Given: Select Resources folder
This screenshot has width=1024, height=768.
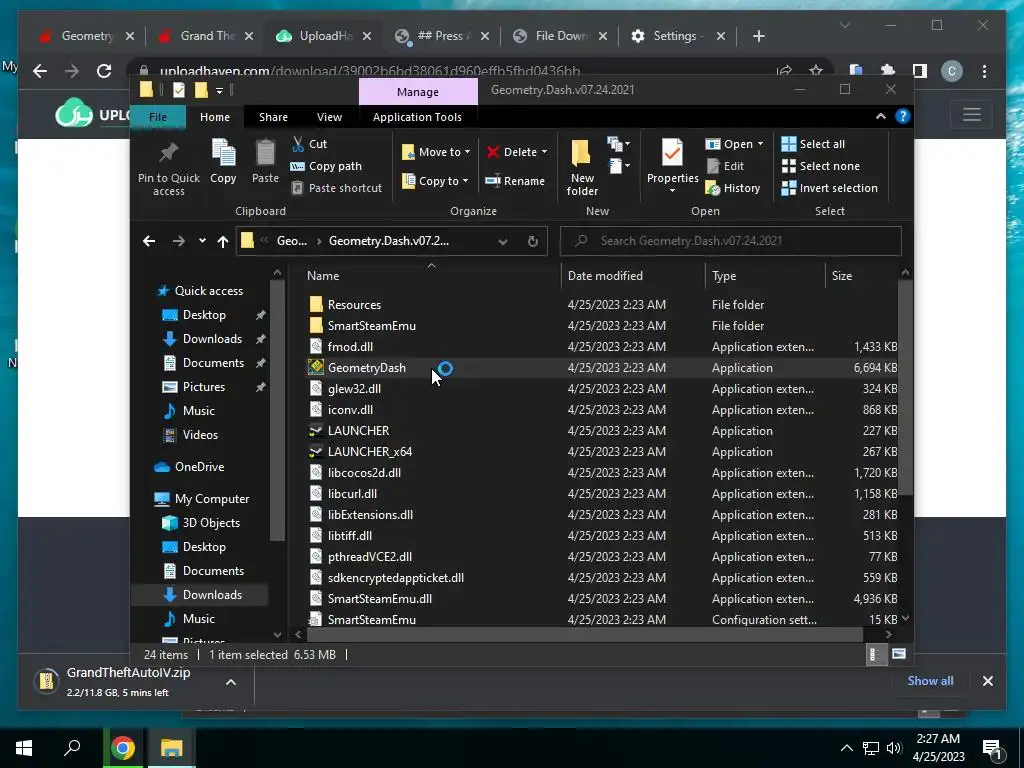Looking at the screenshot, I should 354,304.
